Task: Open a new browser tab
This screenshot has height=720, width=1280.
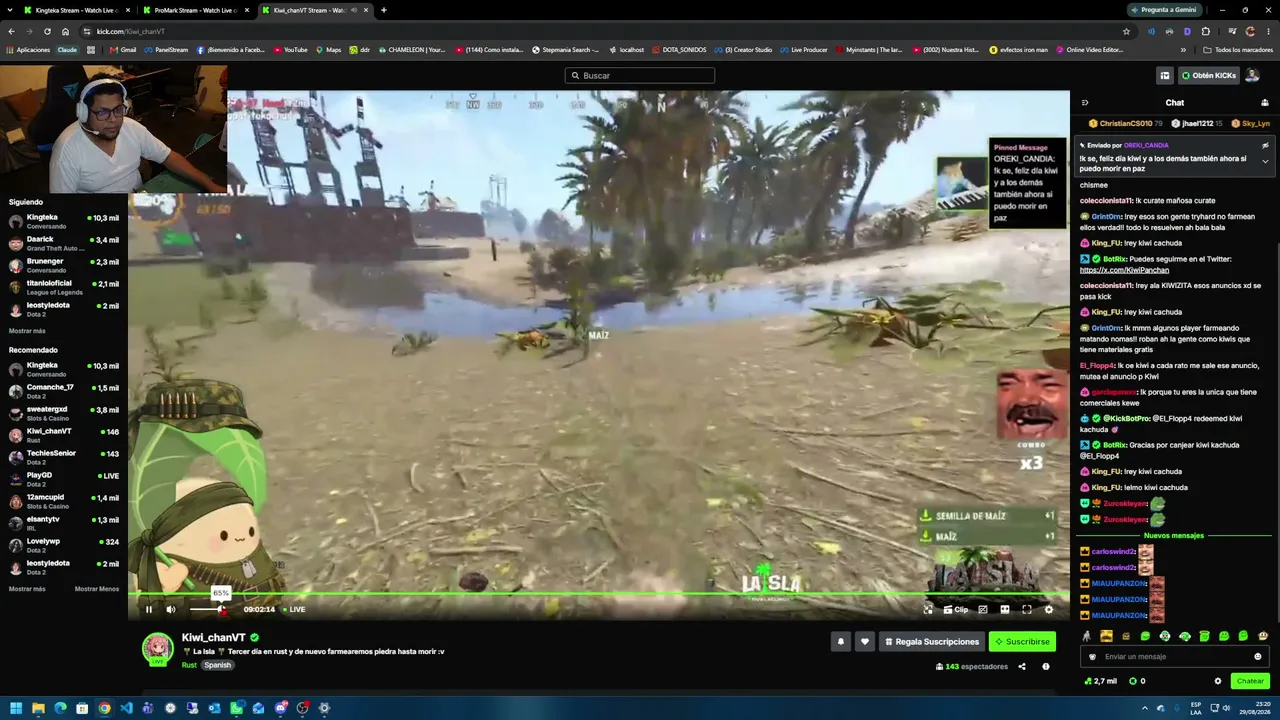Action: 384,10
